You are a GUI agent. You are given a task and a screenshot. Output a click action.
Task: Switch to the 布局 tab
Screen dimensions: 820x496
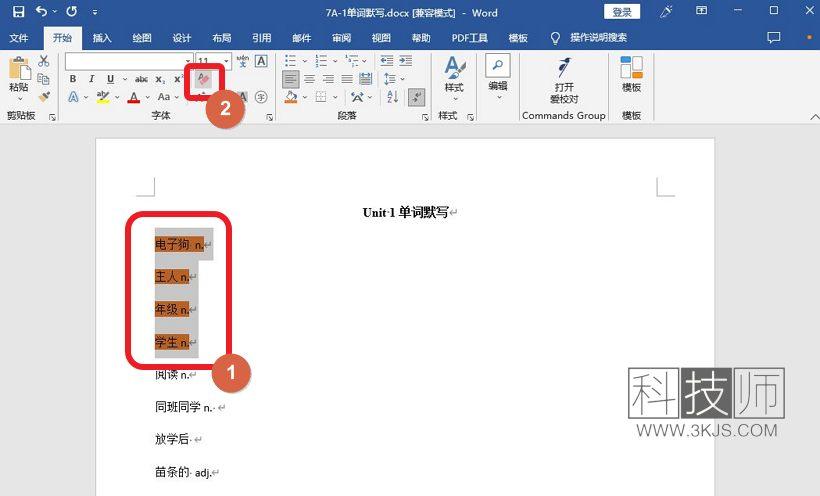click(x=222, y=38)
